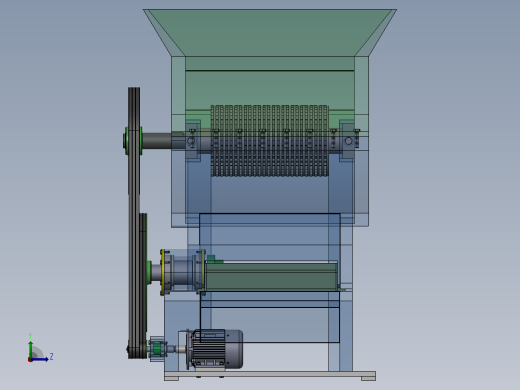Select the right bearing block of the rotor shaft
The height and width of the screenshot is (390, 520).
click(347, 141)
